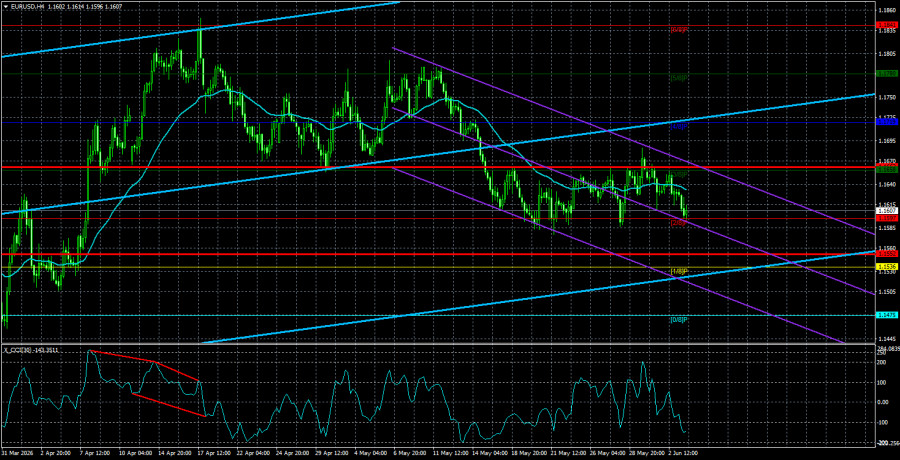Viewport: 900px width, 460px height.
Task: Select the cyan 1.1475 price tag
Action: pyautogui.click(x=885, y=315)
